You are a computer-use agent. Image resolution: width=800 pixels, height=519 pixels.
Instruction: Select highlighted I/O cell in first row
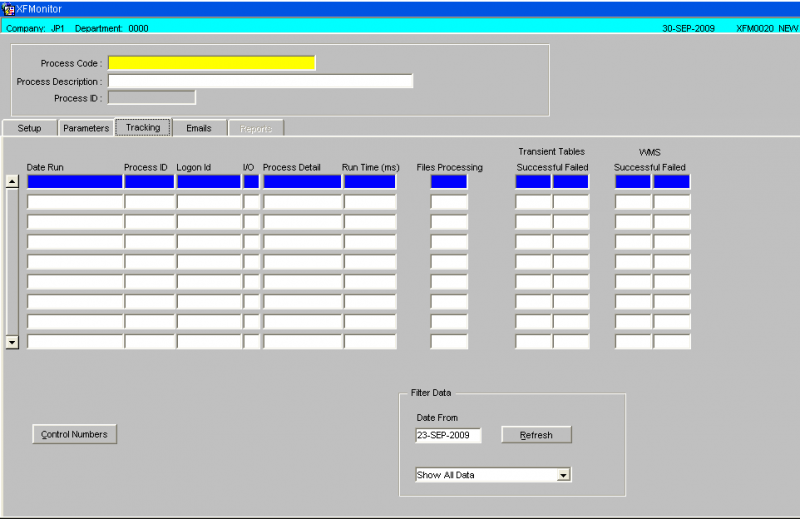251,182
